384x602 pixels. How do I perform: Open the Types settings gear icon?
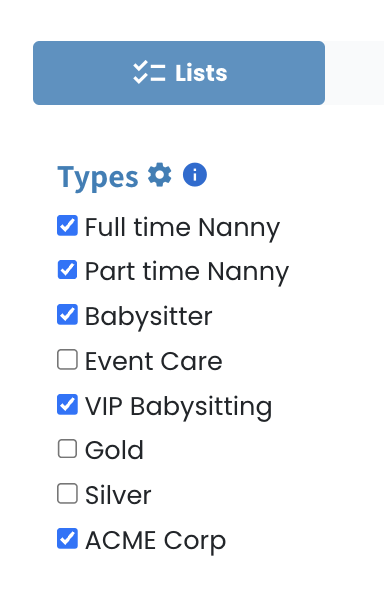coord(160,175)
